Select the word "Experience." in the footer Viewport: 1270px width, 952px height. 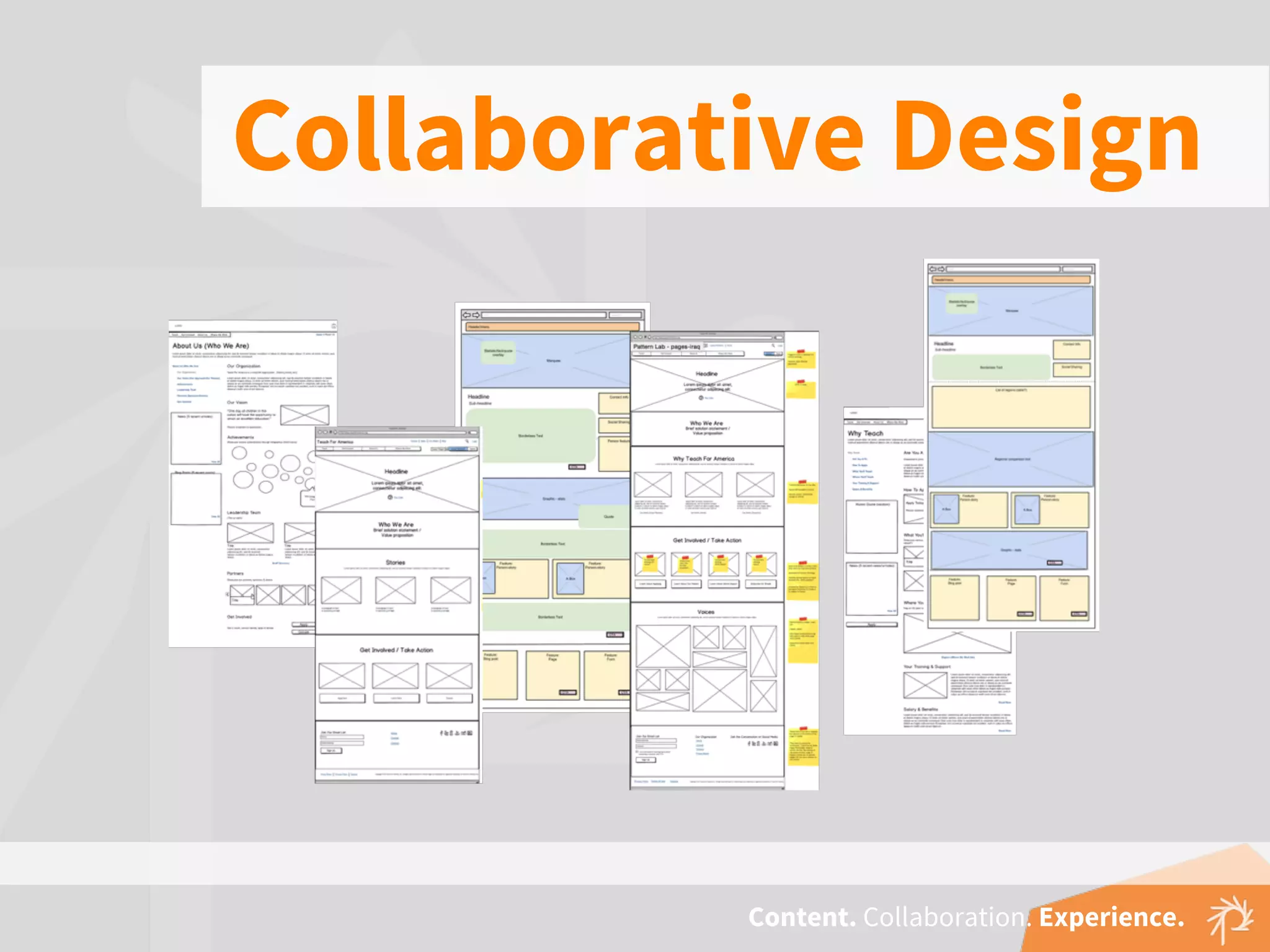pos(1112,917)
